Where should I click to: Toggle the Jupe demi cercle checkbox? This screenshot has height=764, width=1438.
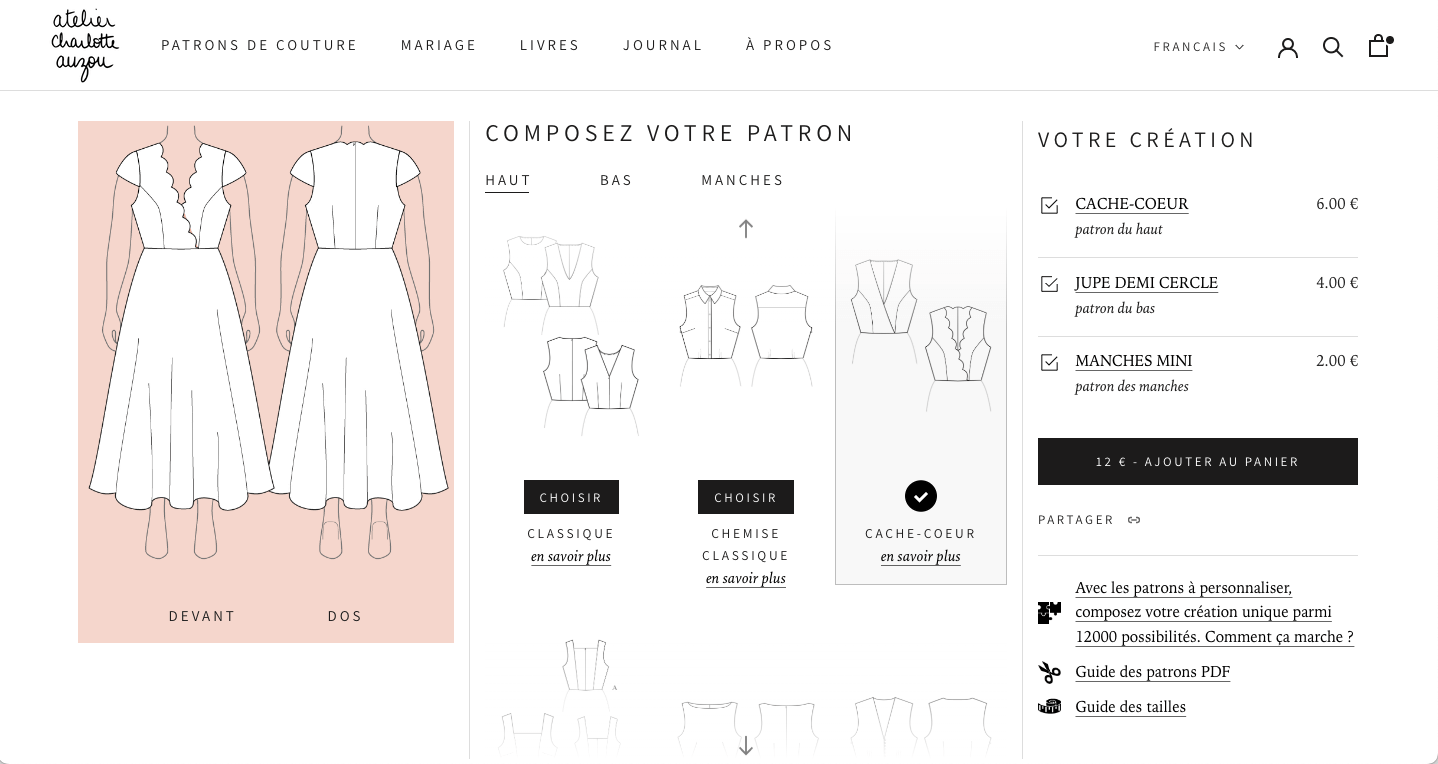(x=1049, y=284)
